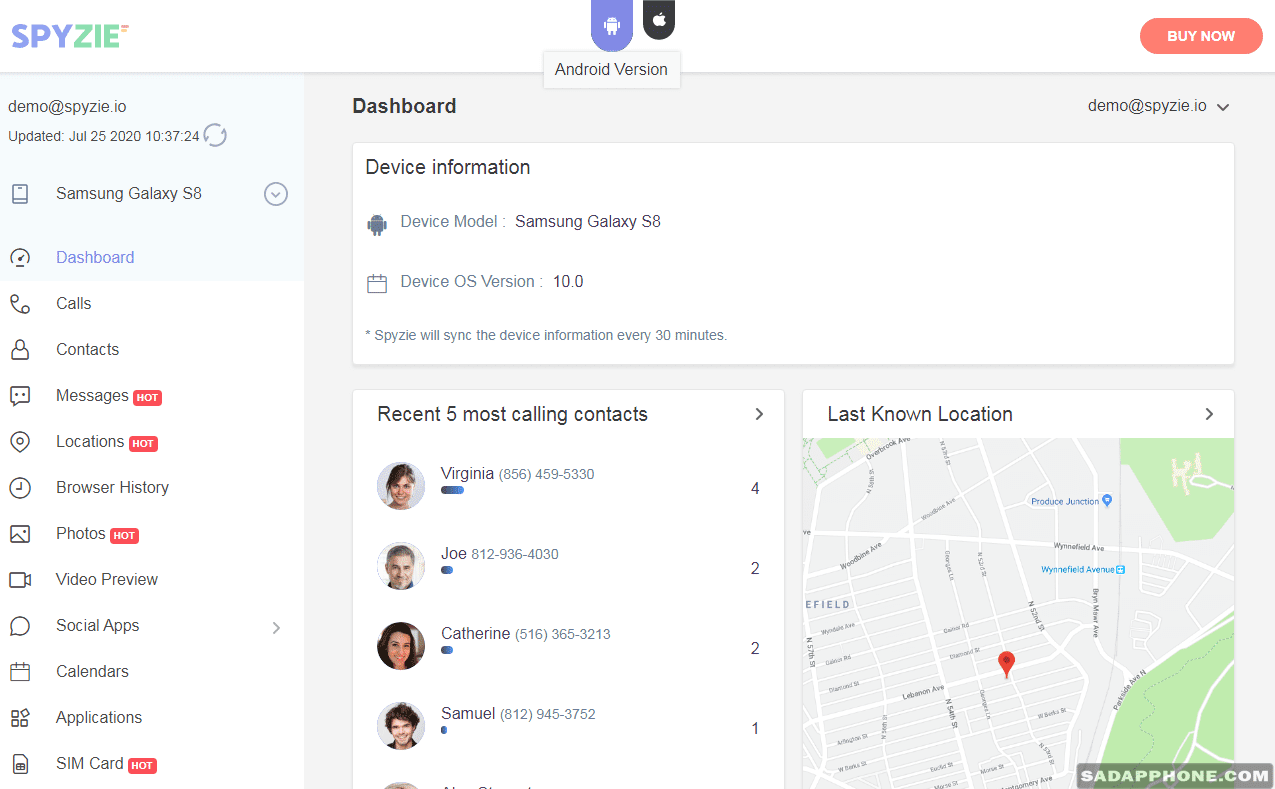Expand the Samsung Galaxy S8 device dropdown
The width and height of the screenshot is (1275, 789).
pos(276,194)
